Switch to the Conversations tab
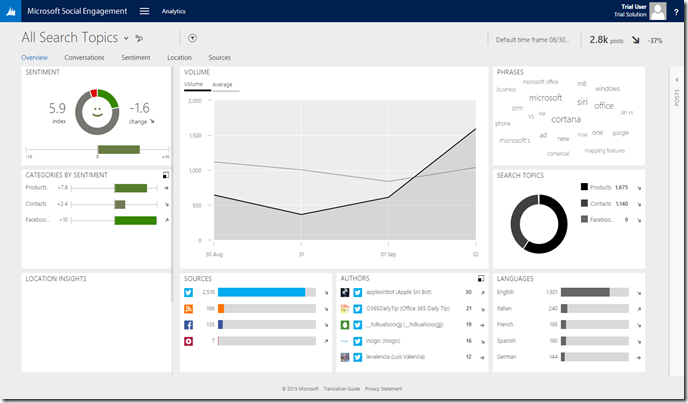Screen dimensions: 688x403 (x=84, y=58)
